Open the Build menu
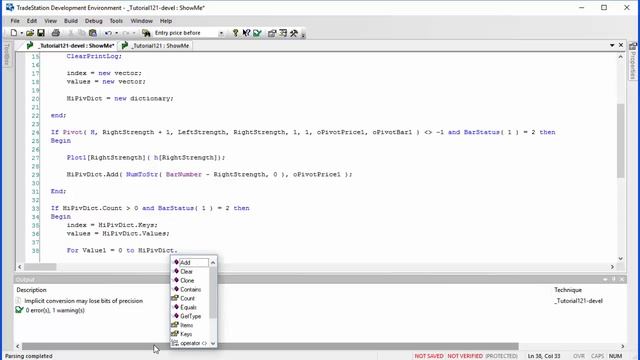Viewport: 640px width, 360px height. tap(71, 21)
